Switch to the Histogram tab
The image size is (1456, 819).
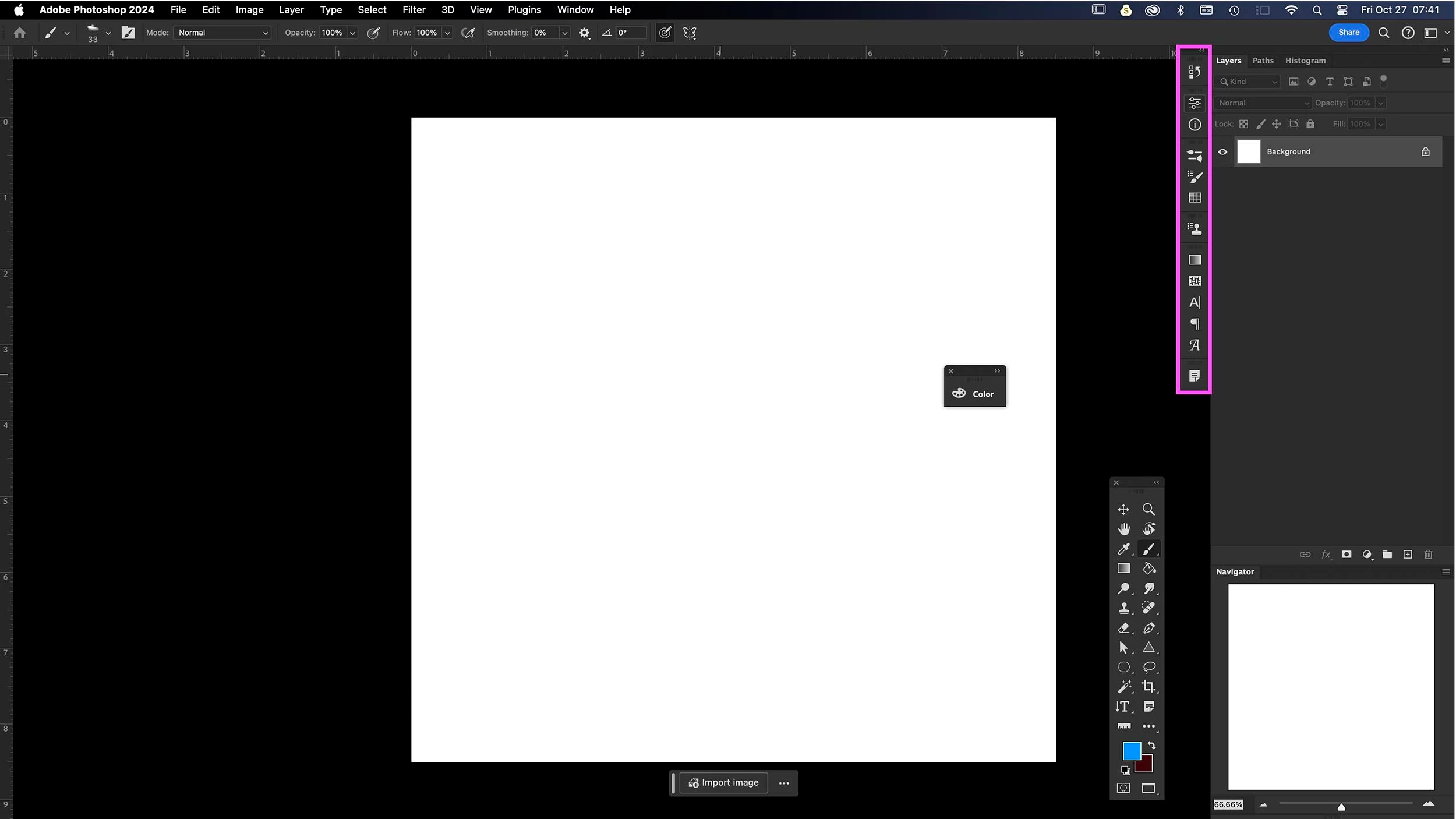1305,61
